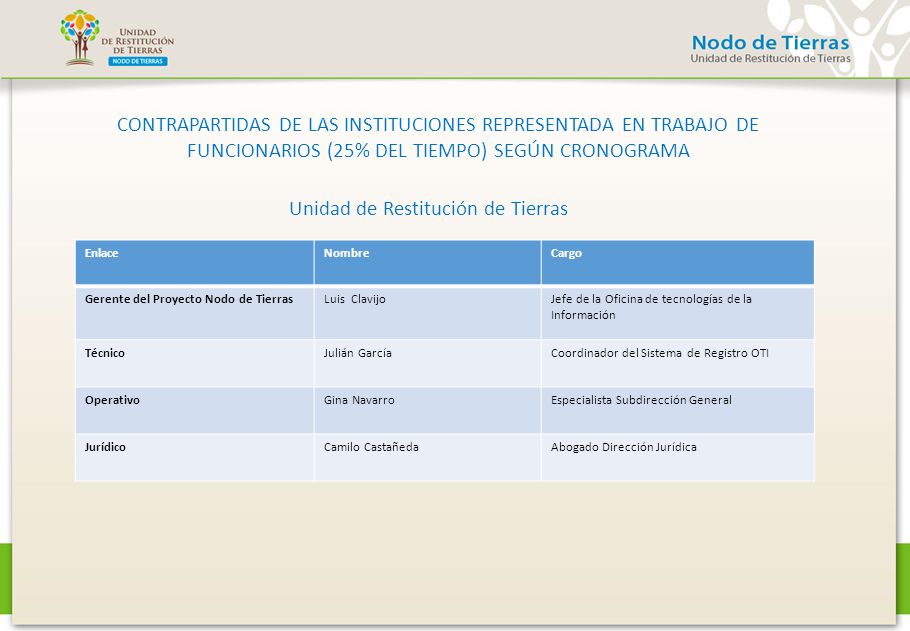This screenshot has width=910, height=631.
Task: Select the name cell 'Gina Navarro'
Action: tap(427, 410)
